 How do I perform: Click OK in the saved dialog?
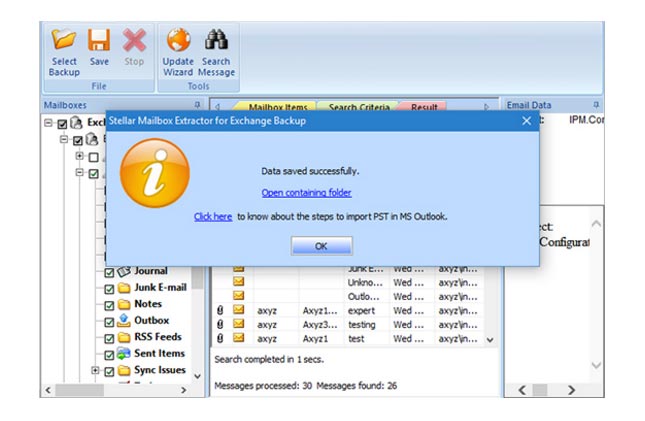(321, 246)
